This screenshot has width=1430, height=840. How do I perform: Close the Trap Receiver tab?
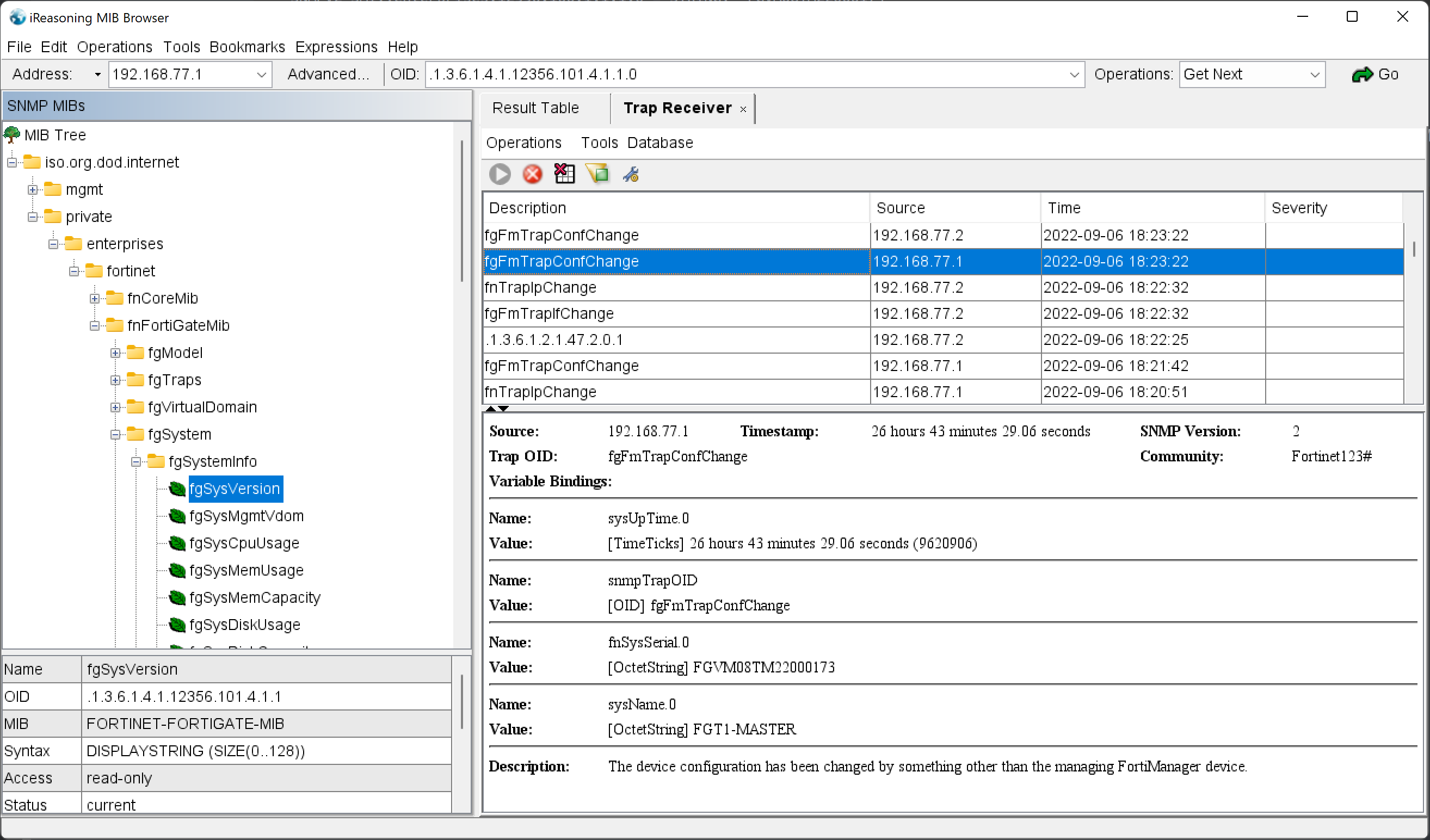pyautogui.click(x=743, y=109)
